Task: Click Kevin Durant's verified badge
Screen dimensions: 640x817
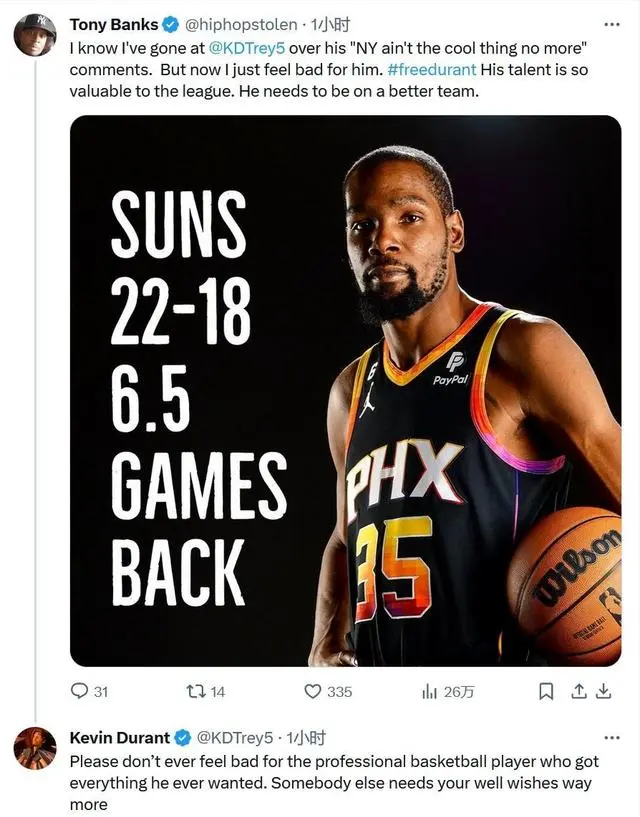Action: click(x=183, y=738)
